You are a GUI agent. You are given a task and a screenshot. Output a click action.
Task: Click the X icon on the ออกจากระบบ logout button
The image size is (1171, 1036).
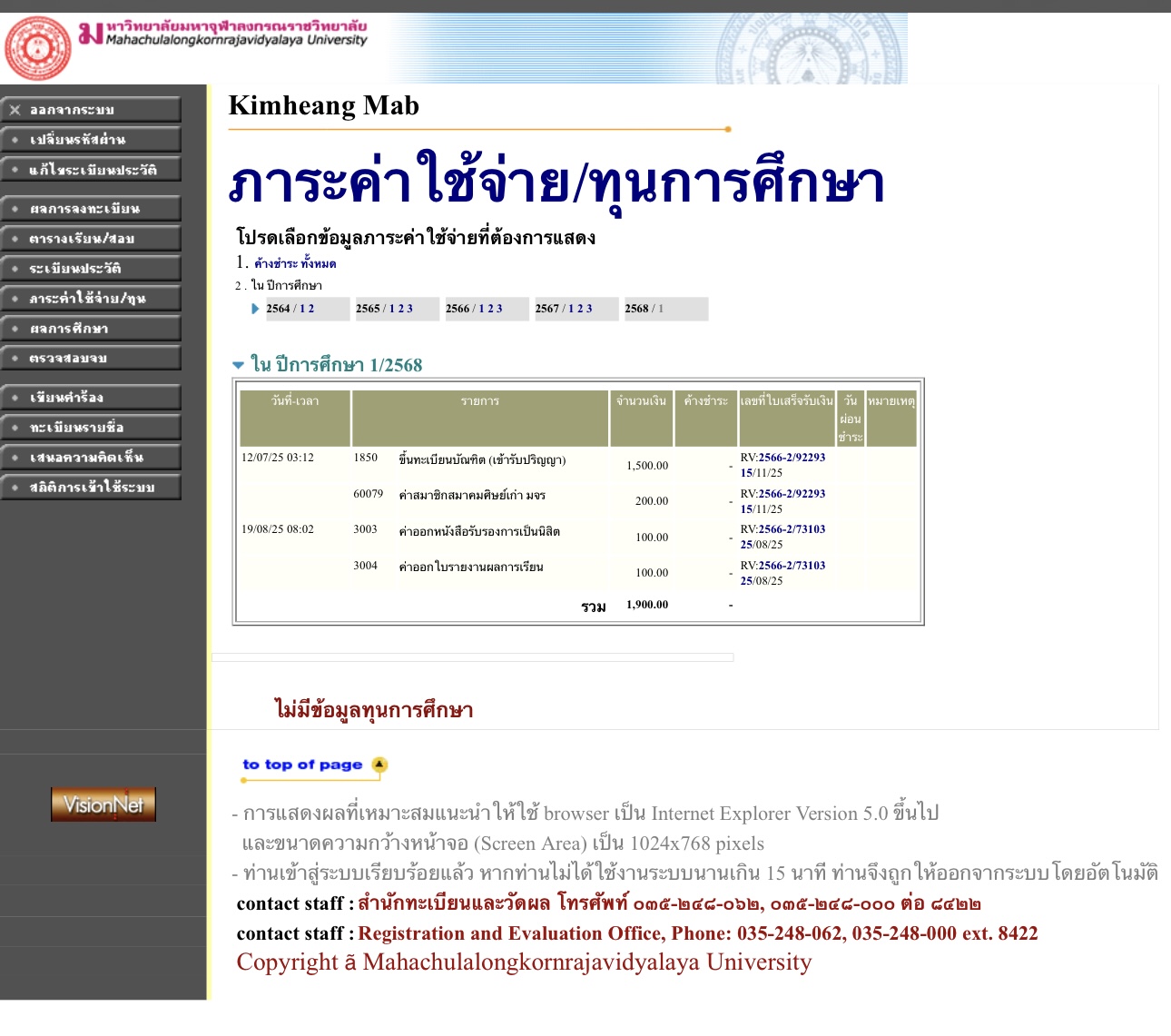point(15,110)
